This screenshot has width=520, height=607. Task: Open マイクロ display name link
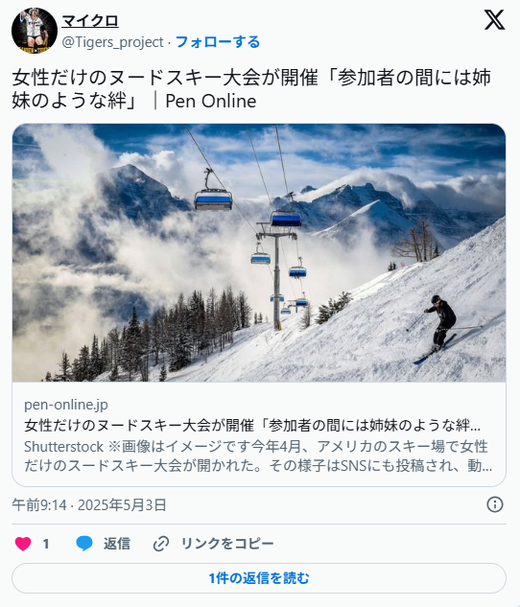pos(90,21)
